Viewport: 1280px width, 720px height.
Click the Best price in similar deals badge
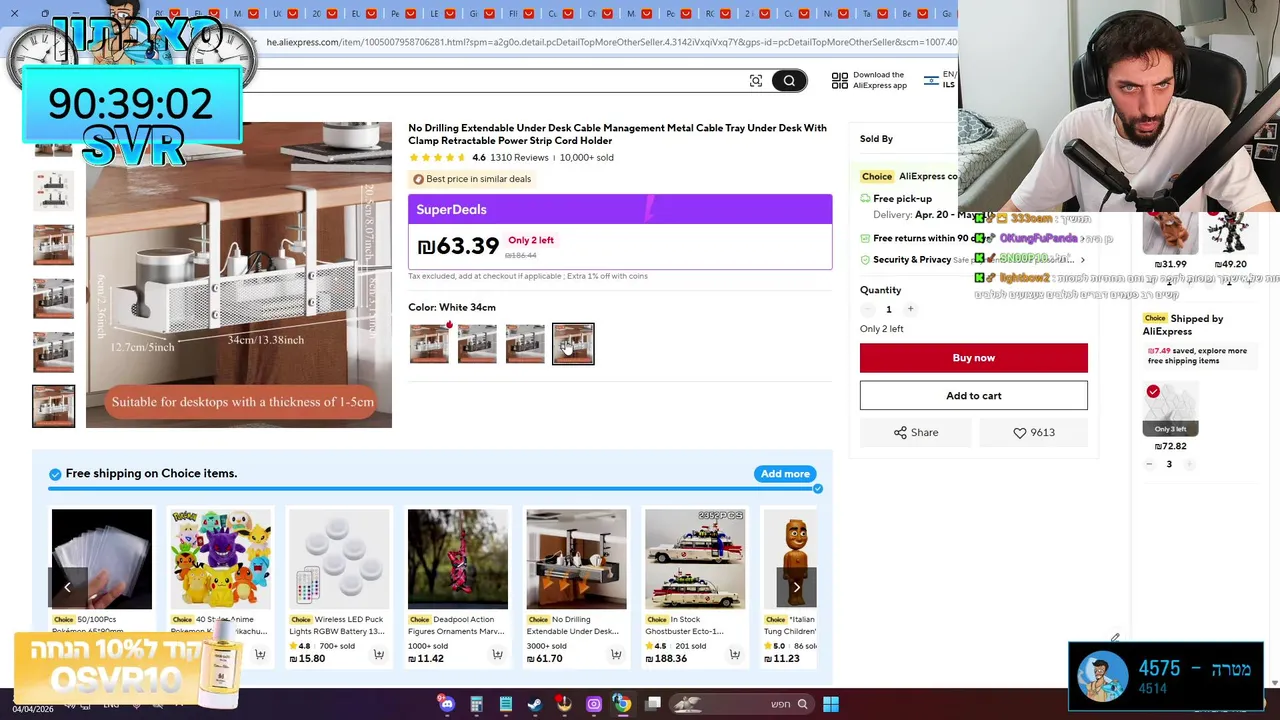pyautogui.click(x=472, y=179)
